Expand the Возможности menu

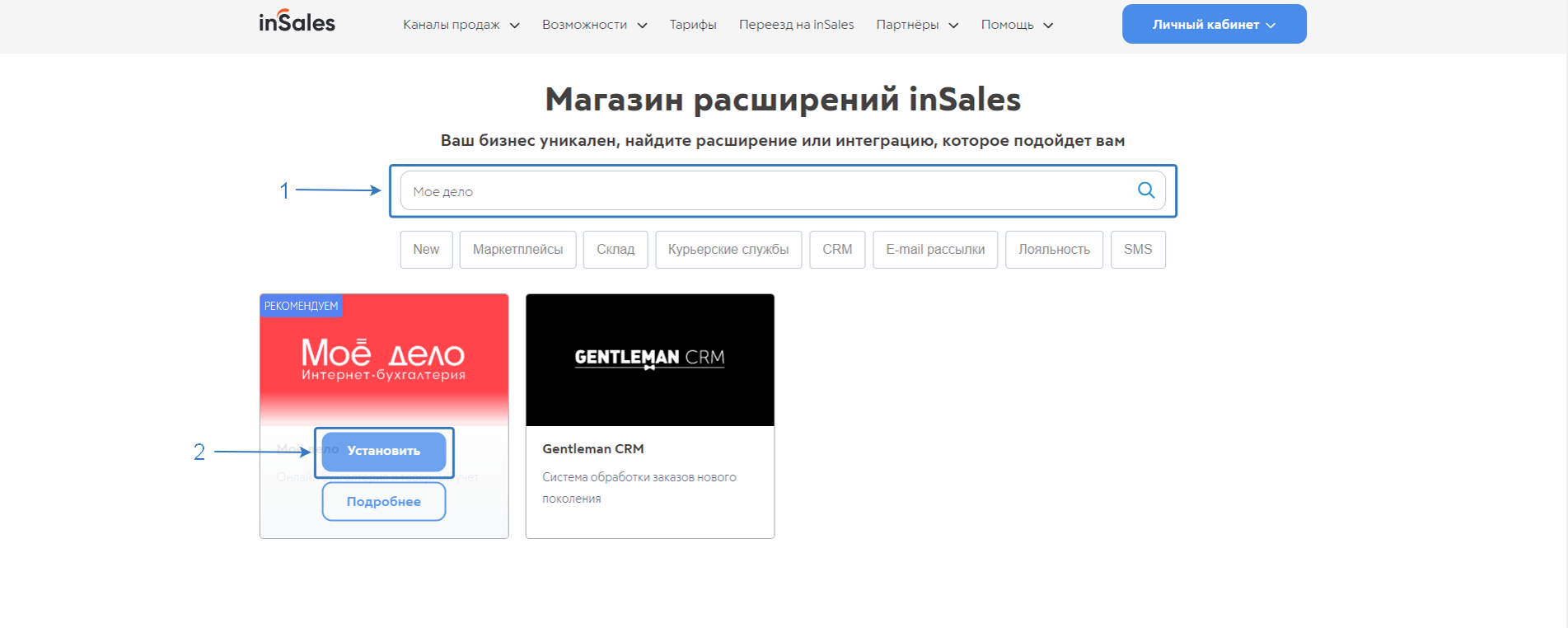click(594, 25)
